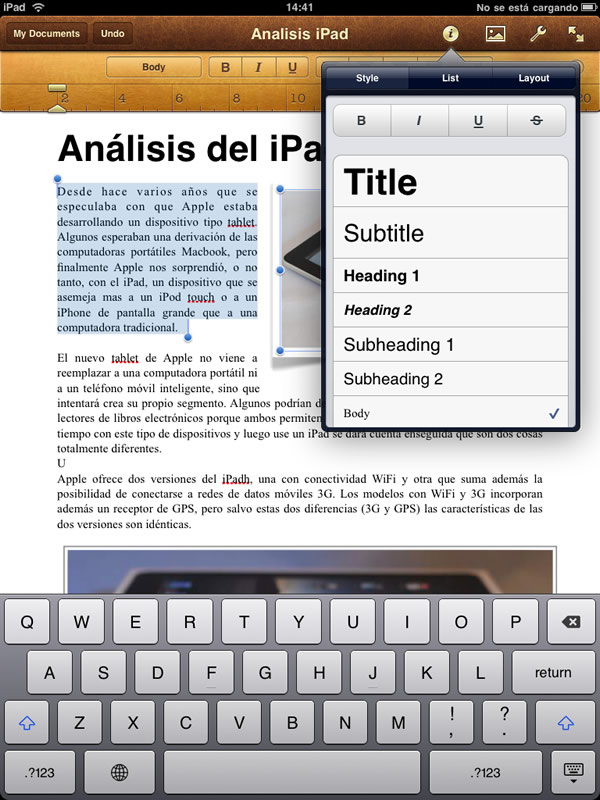The height and width of the screenshot is (800, 600).
Task: Switch to the Style tab
Action: 367,78
